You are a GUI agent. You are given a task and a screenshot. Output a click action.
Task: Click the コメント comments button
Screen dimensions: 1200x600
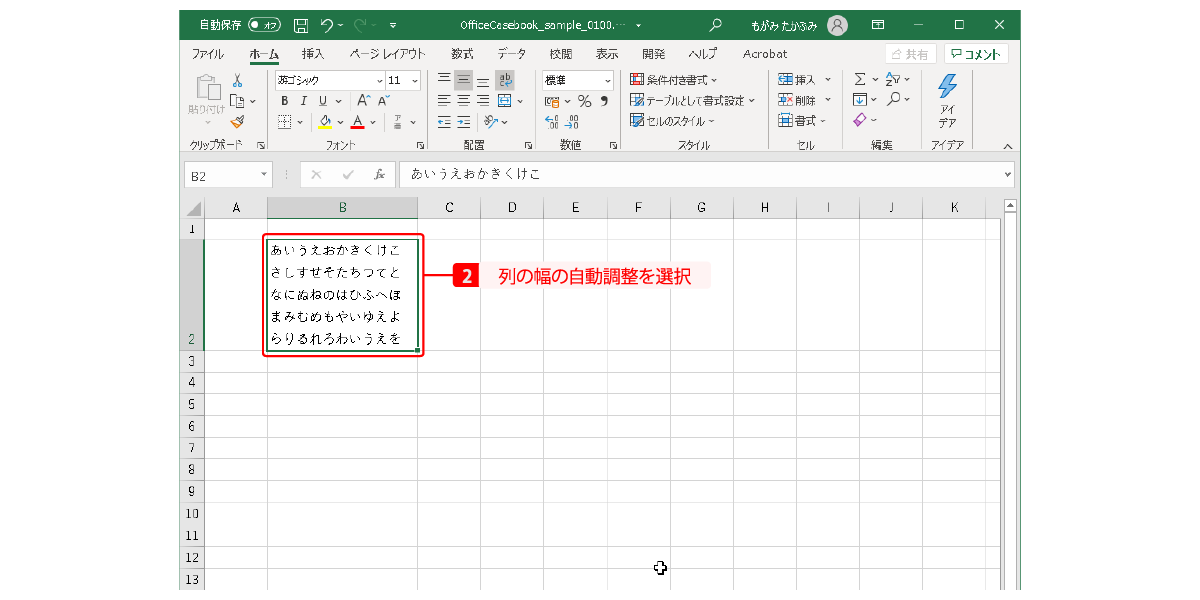coord(976,54)
